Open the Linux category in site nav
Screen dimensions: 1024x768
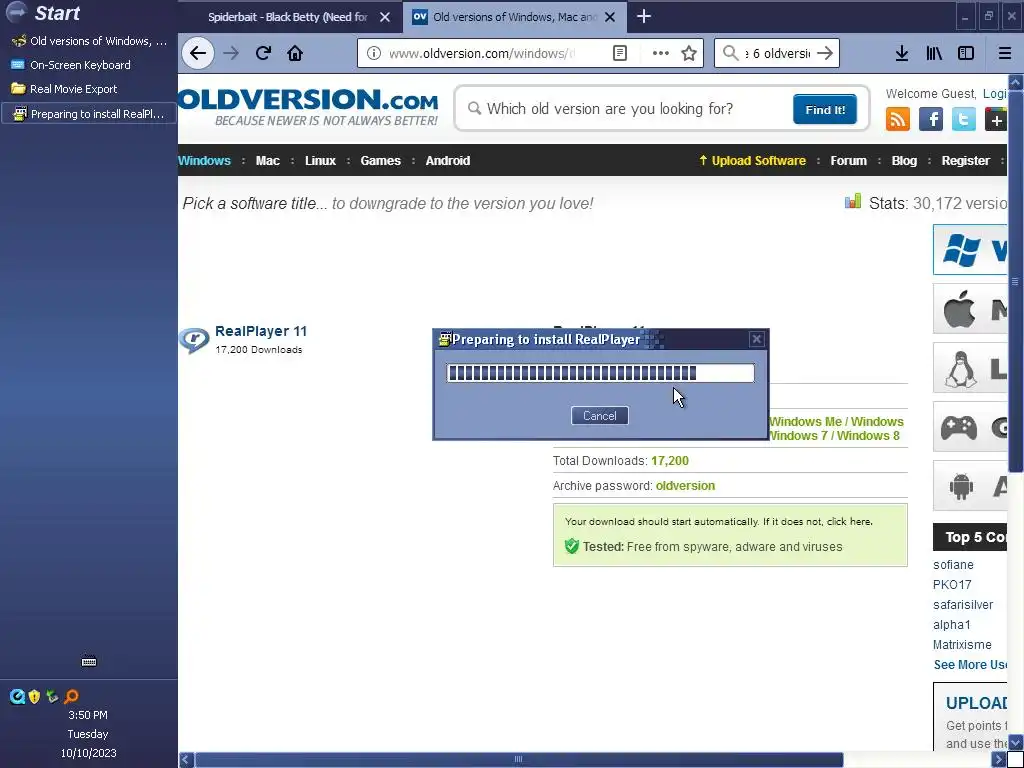pyautogui.click(x=320, y=161)
